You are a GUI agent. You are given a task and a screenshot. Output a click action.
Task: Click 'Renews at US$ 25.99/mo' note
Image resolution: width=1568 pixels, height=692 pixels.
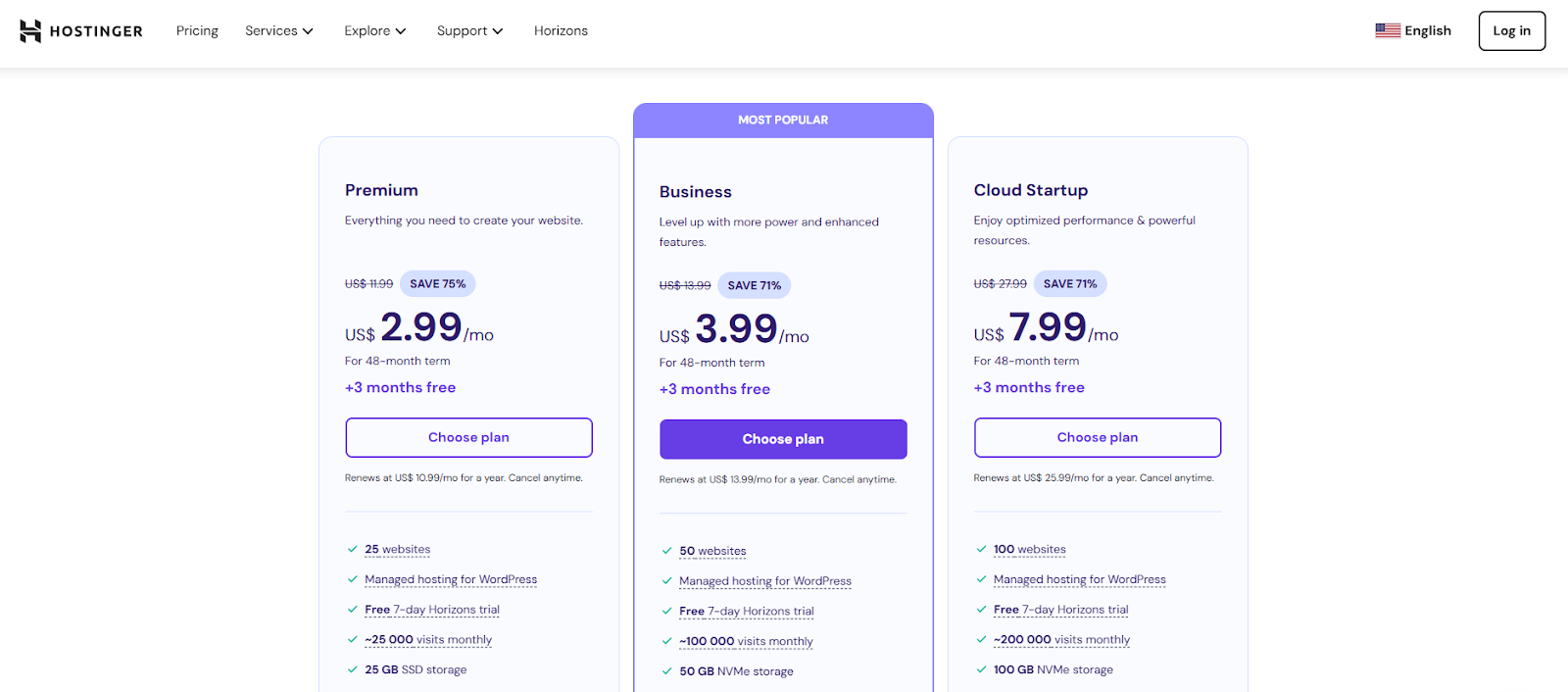1094,478
